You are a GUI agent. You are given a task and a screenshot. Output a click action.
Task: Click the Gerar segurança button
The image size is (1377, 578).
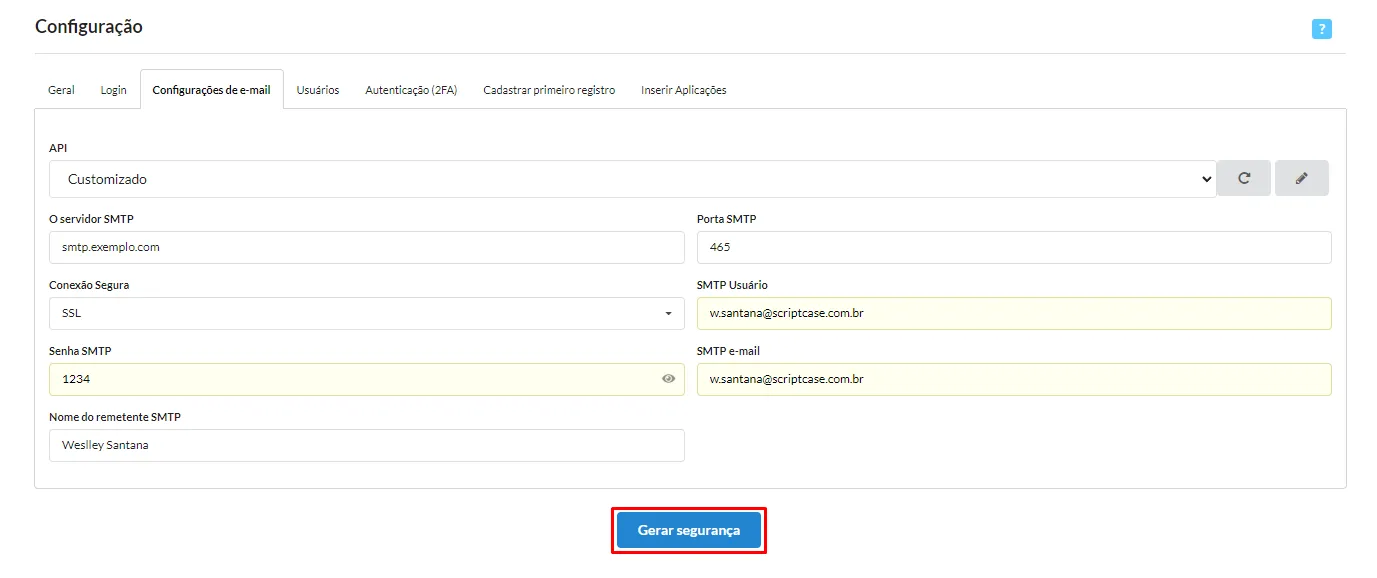[x=689, y=530]
